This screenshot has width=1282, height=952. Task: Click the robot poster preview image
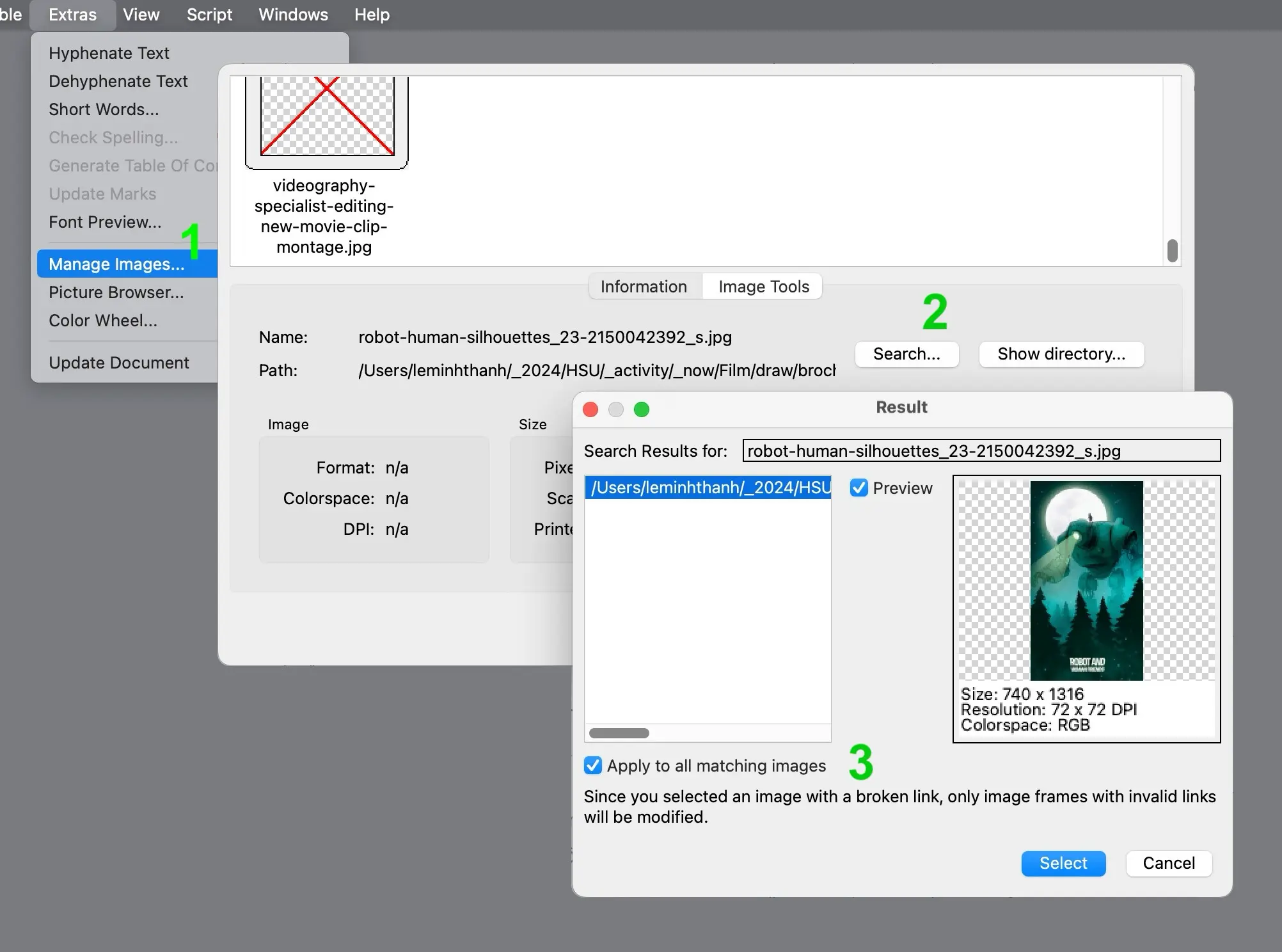pyautogui.click(x=1086, y=580)
